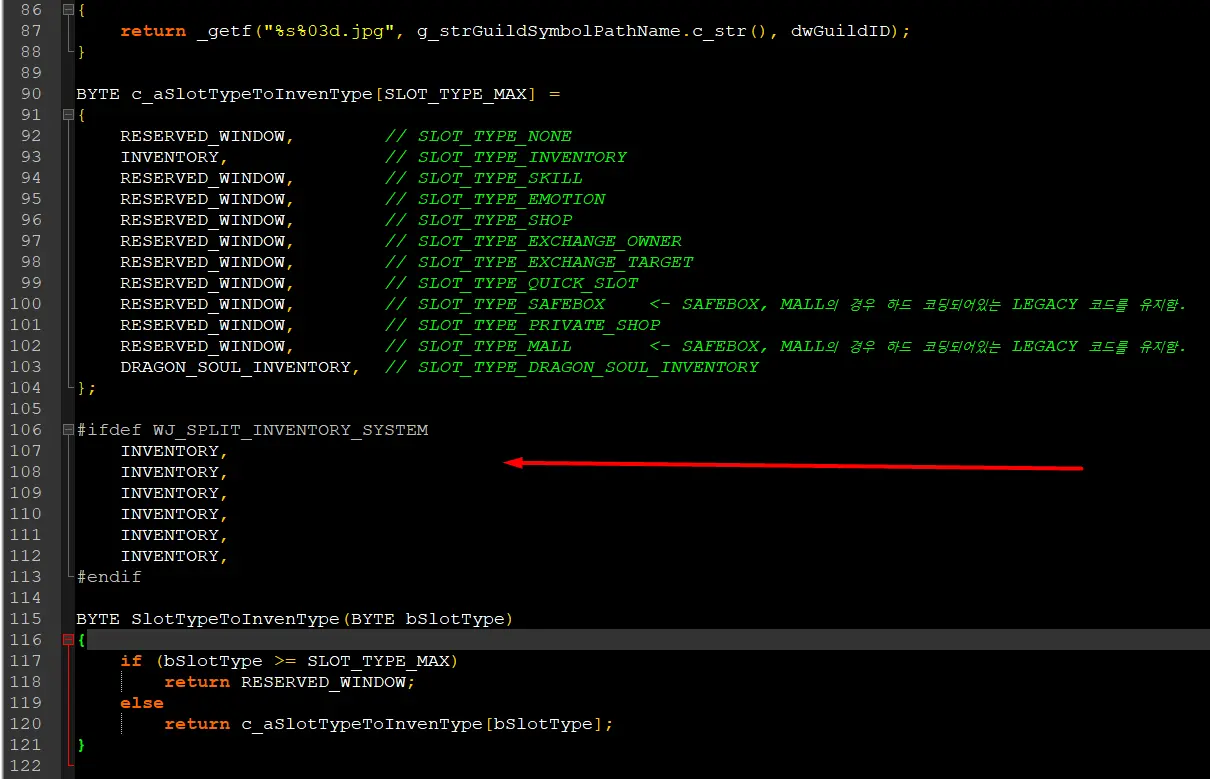The width and height of the screenshot is (1210, 779).
Task: Collapse the fold marker at line 86
Action: click(68, 10)
